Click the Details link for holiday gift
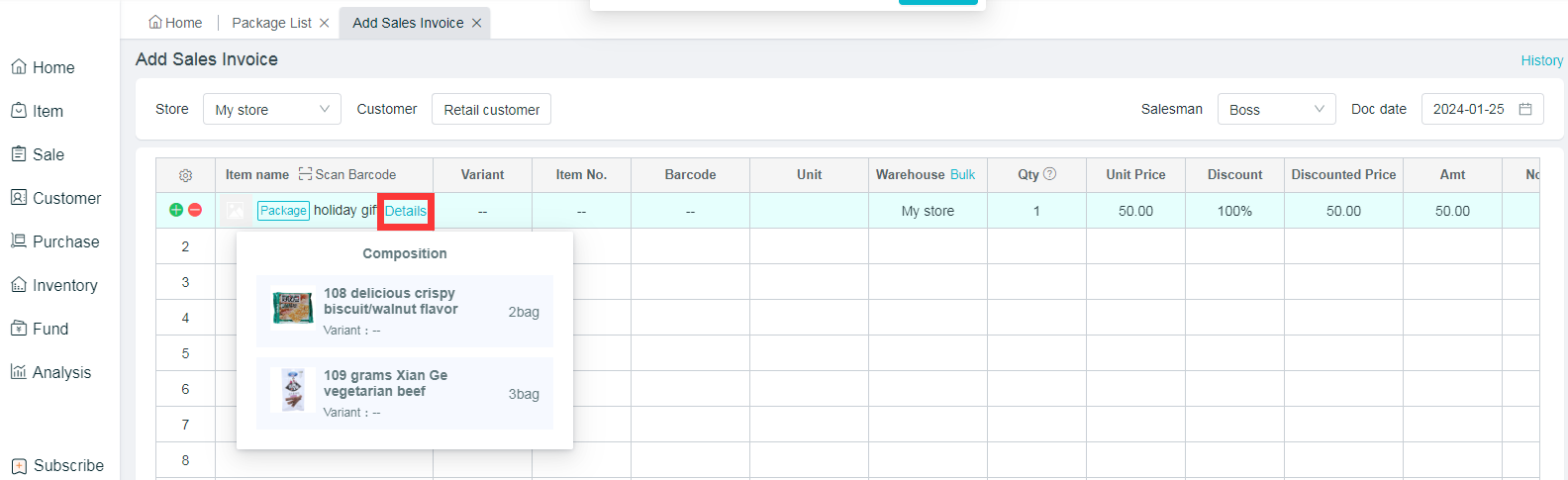The width and height of the screenshot is (1568, 480). [x=406, y=211]
